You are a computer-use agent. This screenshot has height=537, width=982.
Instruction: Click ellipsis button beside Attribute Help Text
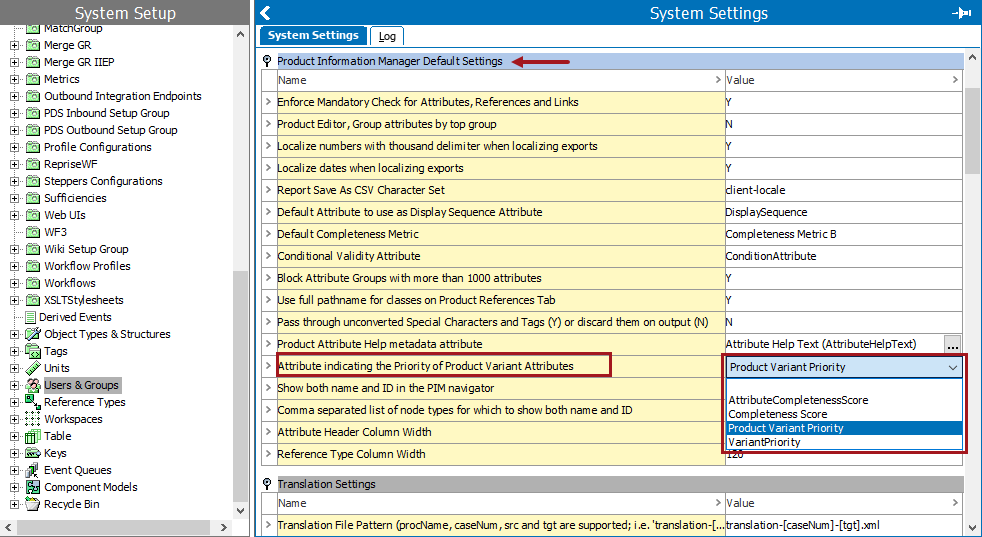pos(952,344)
